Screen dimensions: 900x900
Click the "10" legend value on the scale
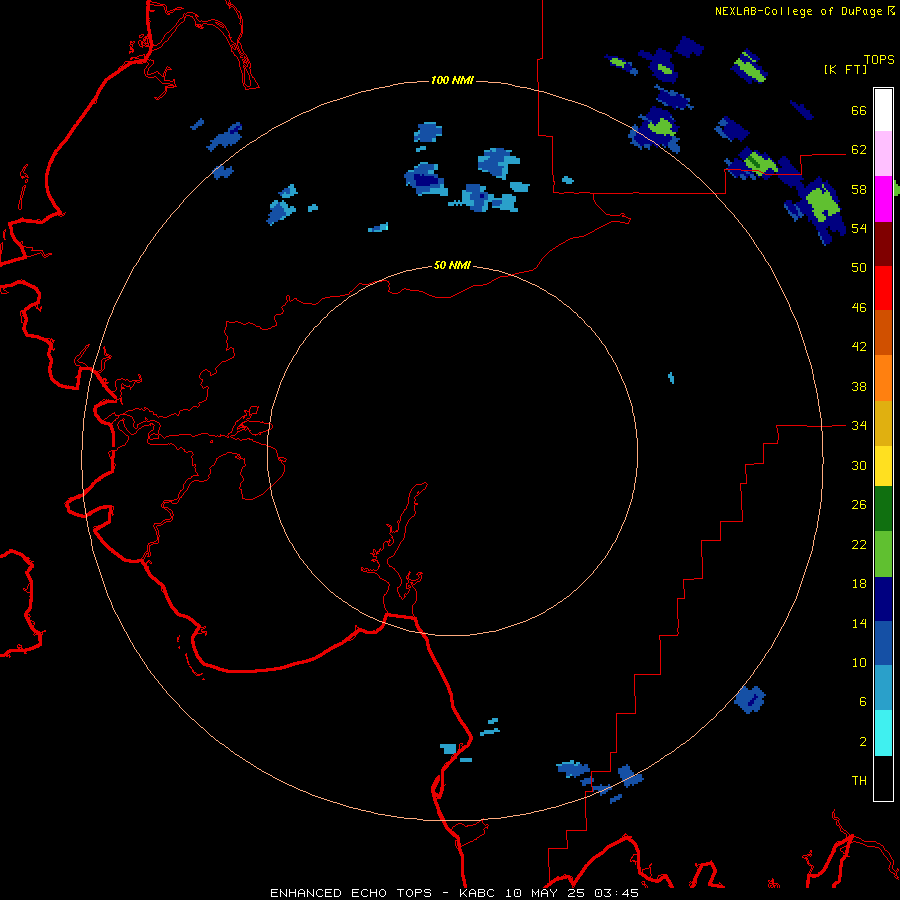tap(859, 662)
